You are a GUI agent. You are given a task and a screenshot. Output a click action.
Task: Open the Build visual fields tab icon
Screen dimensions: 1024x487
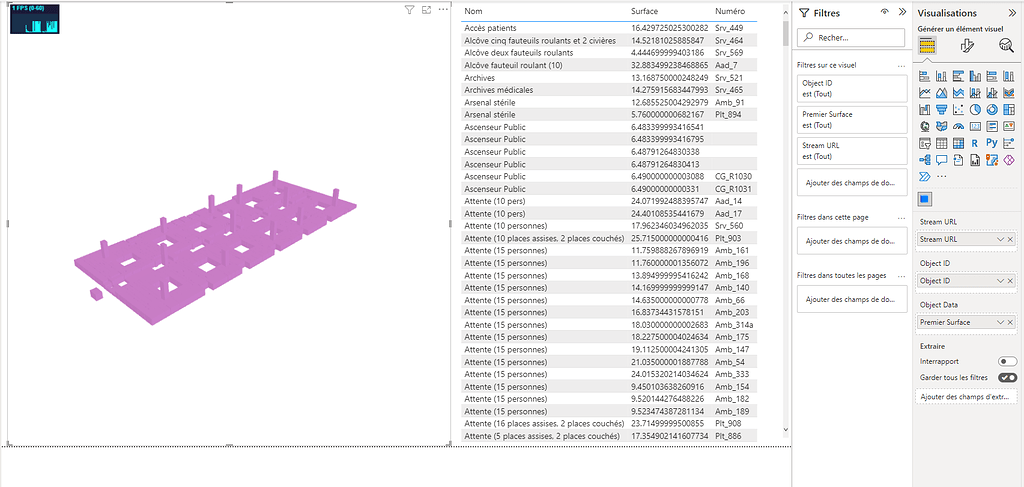928,46
